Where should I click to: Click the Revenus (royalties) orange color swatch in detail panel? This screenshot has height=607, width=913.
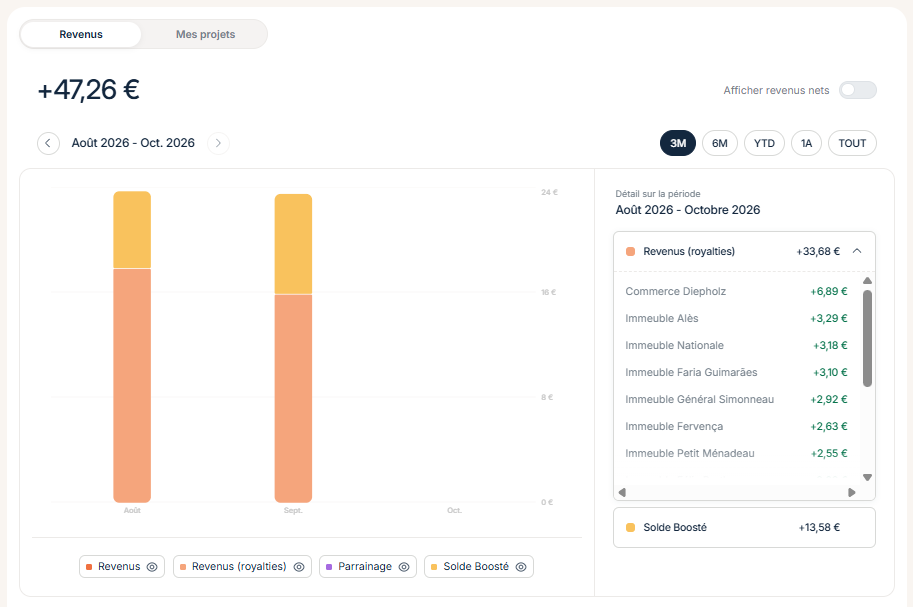[630, 252]
